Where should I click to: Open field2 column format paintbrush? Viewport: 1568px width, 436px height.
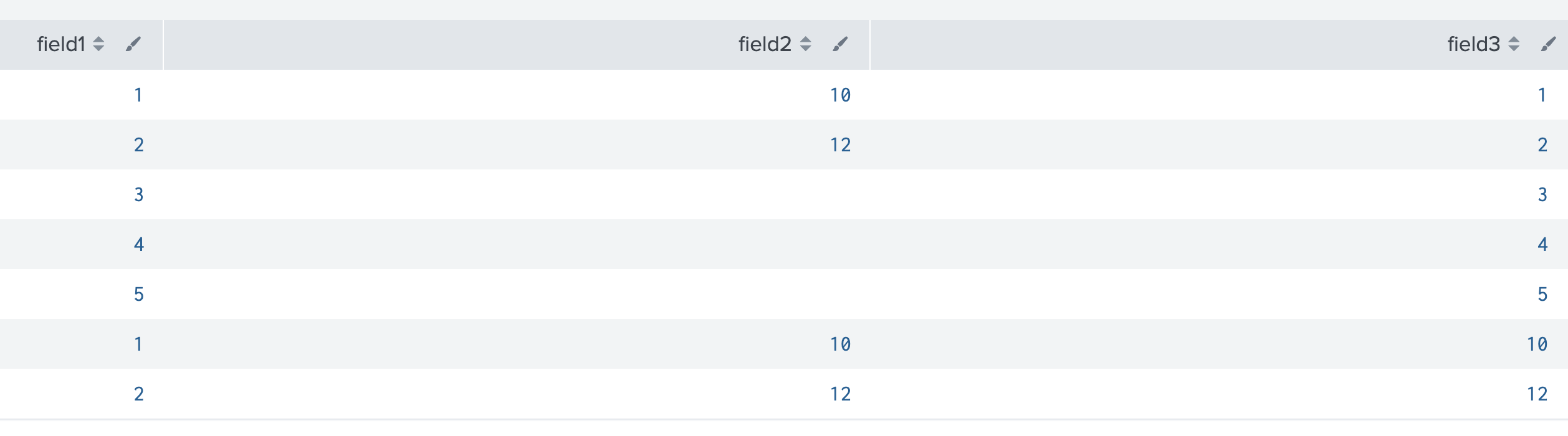click(x=840, y=44)
